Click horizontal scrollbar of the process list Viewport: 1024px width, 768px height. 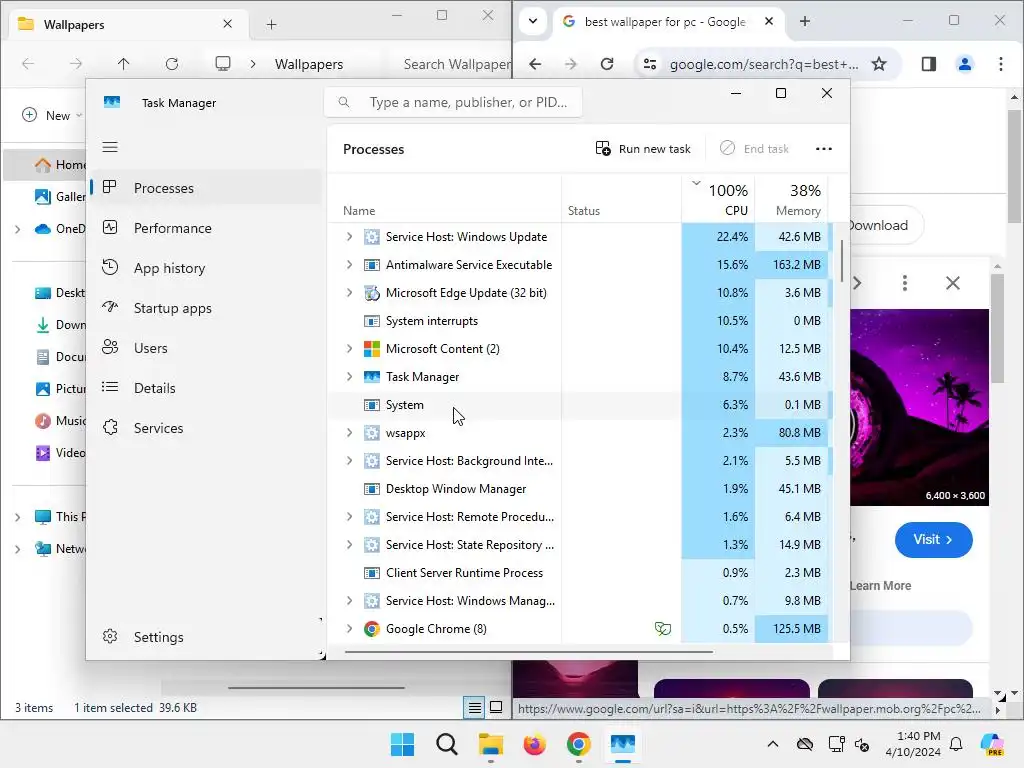pos(528,651)
